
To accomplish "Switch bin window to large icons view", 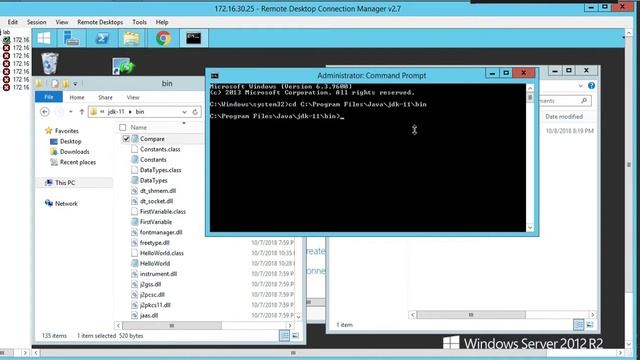I will click(296, 336).
